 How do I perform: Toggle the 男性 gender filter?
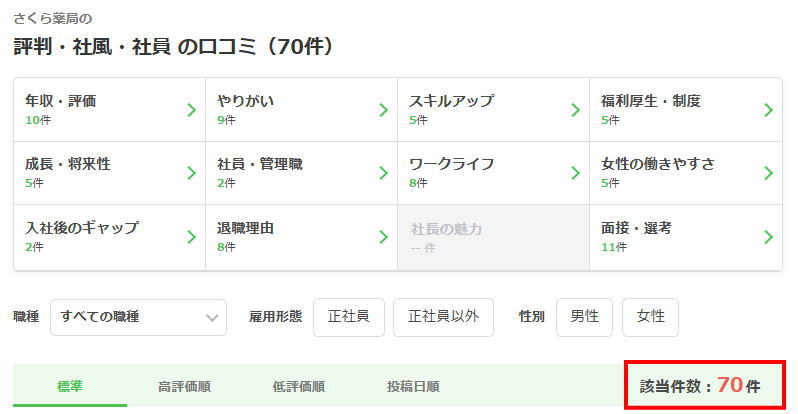[x=584, y=317]
